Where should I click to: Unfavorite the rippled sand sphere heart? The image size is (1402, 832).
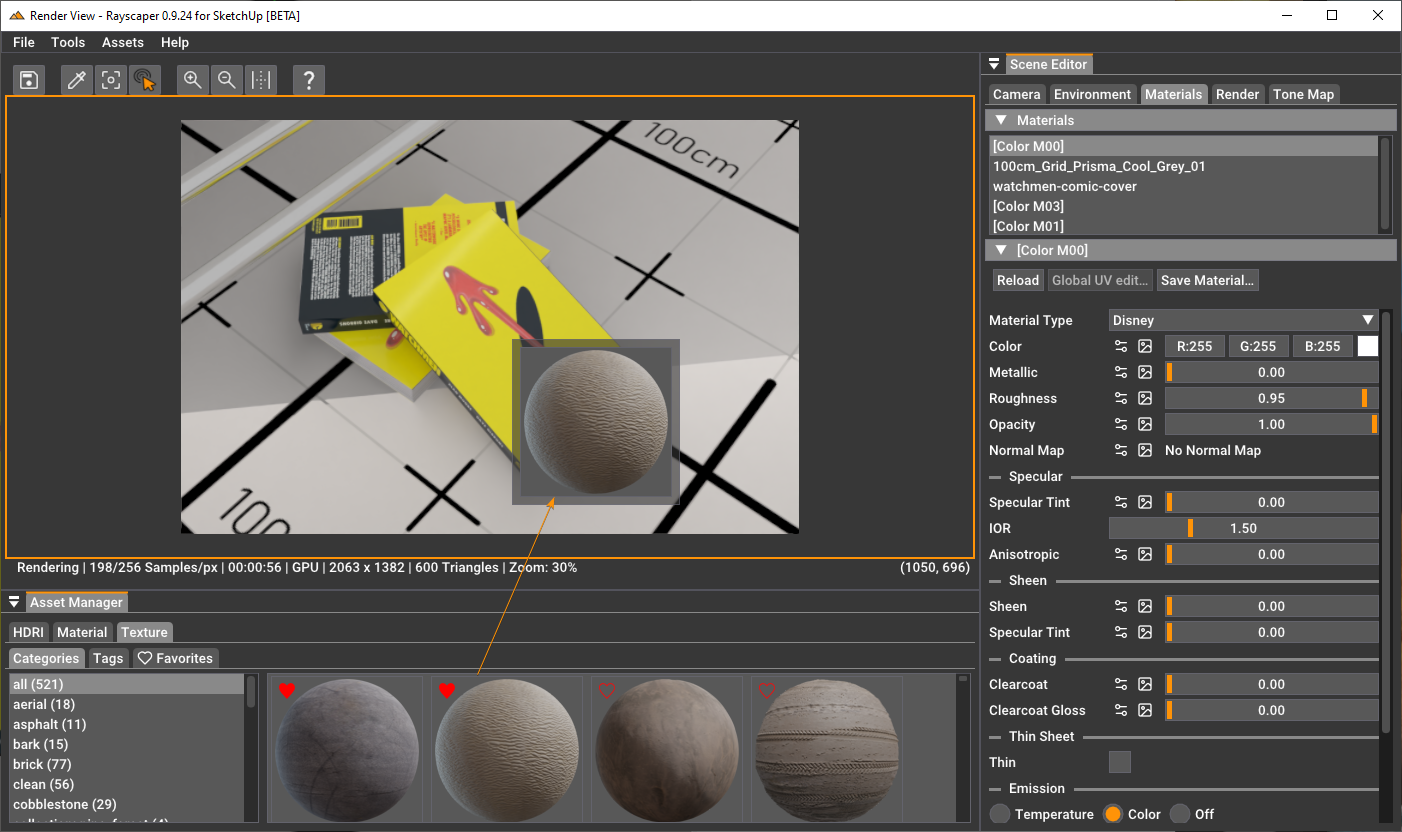click(x=447, y=690)
